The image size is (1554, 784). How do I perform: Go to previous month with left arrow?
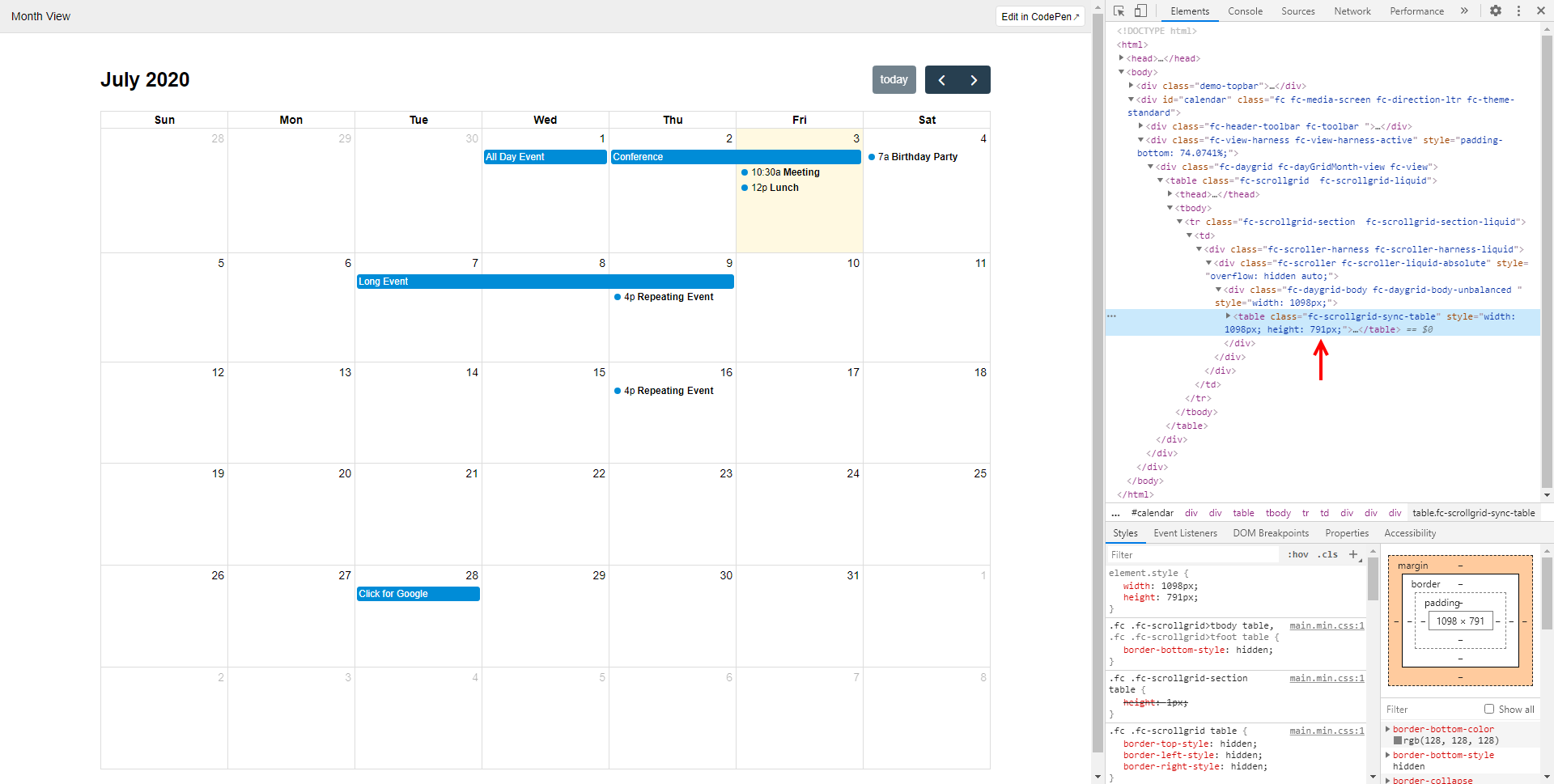941,79
